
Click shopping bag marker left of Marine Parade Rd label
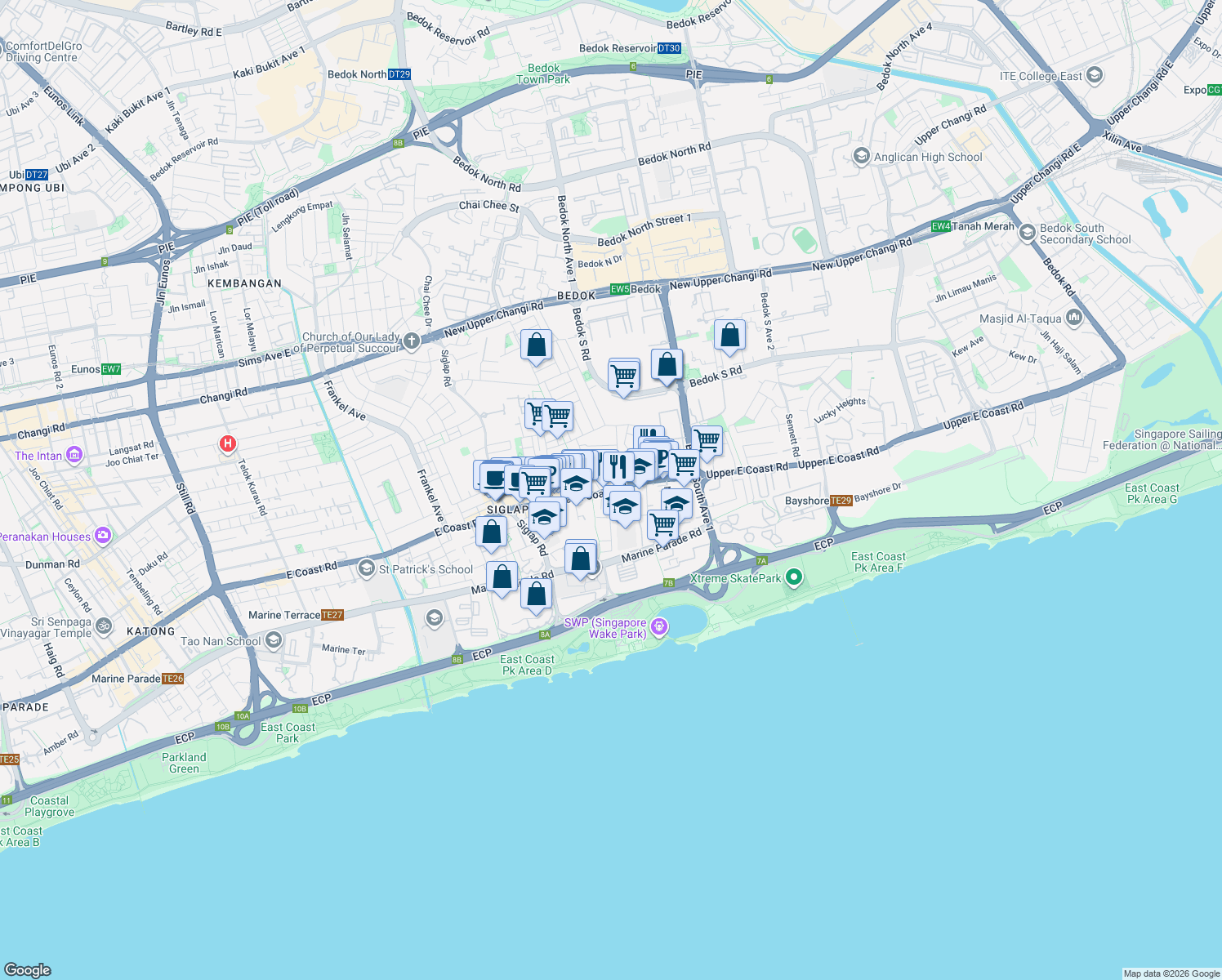581,561
